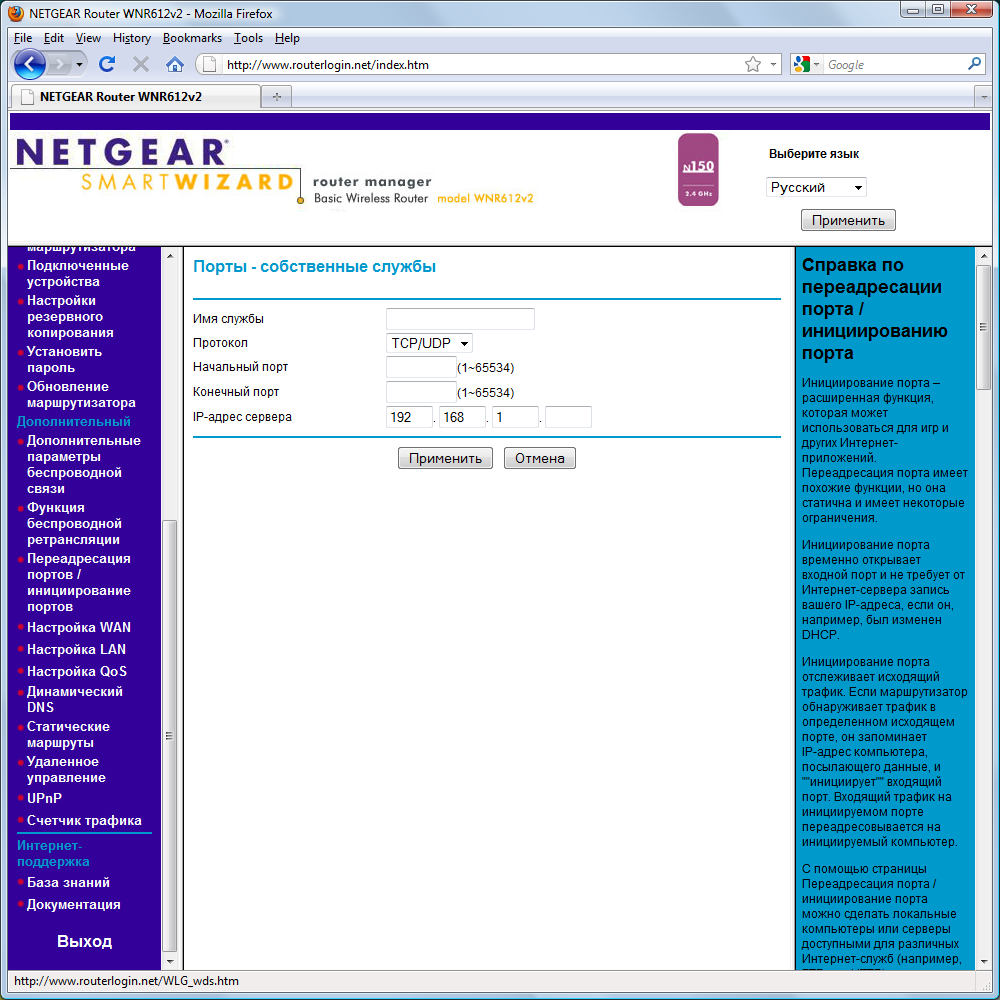This screenshot has height=1000, width=1000.
Task: Select the NETGEAR Router WNR612v2 tab
Action: tap(135, 96)
